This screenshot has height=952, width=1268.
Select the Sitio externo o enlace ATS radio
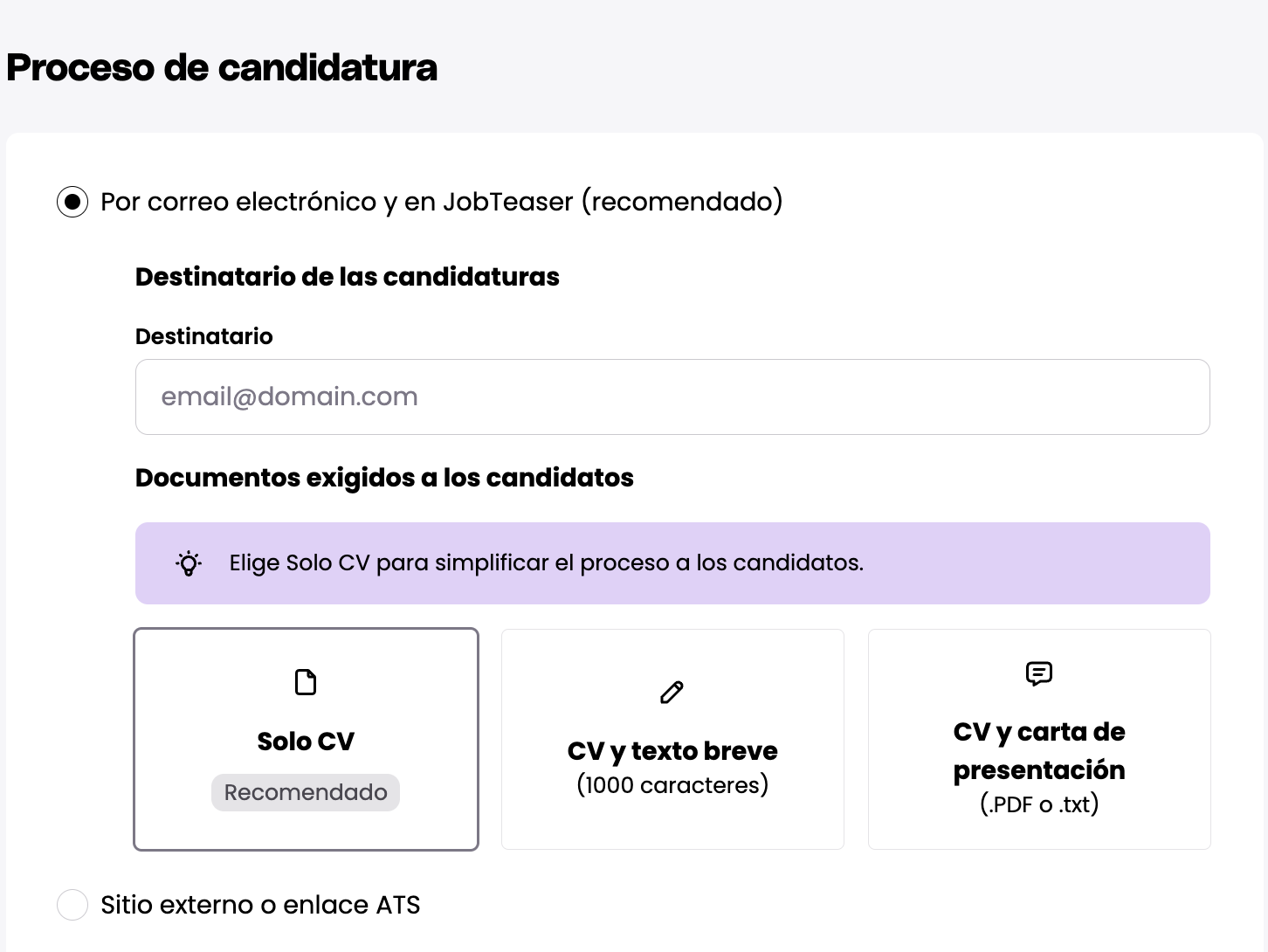tap(72, 905)
